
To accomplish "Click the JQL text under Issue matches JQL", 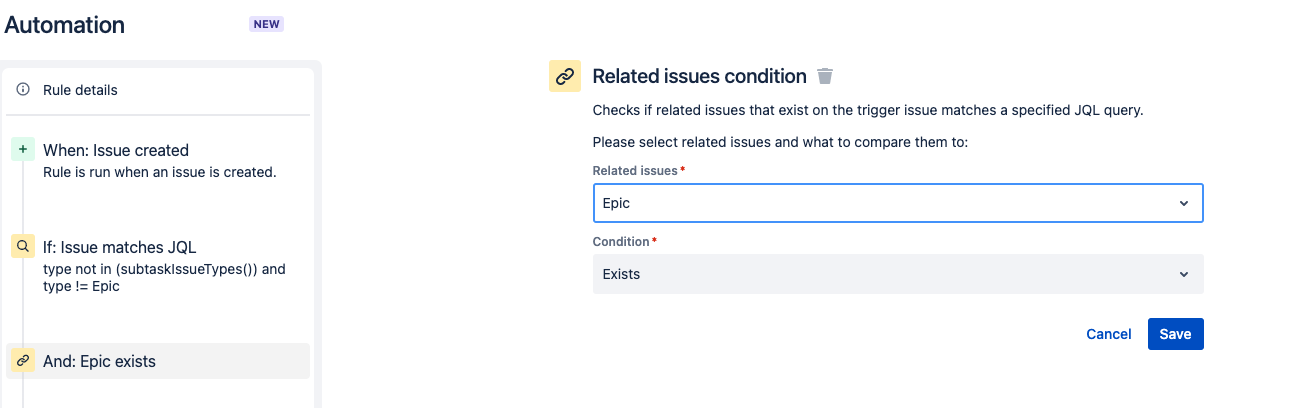I will coord(164,277).
